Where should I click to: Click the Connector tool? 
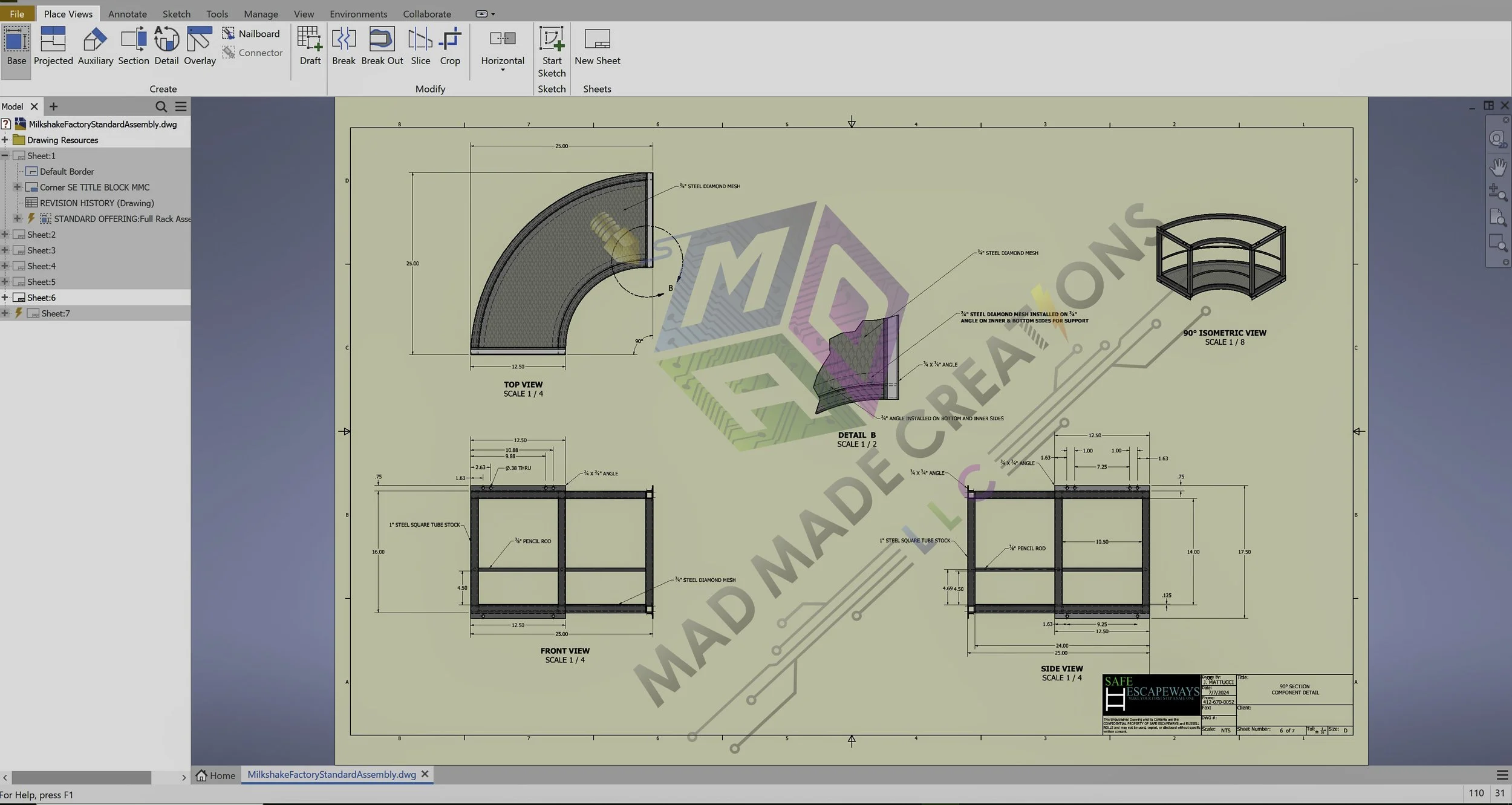tap(252, 53)
